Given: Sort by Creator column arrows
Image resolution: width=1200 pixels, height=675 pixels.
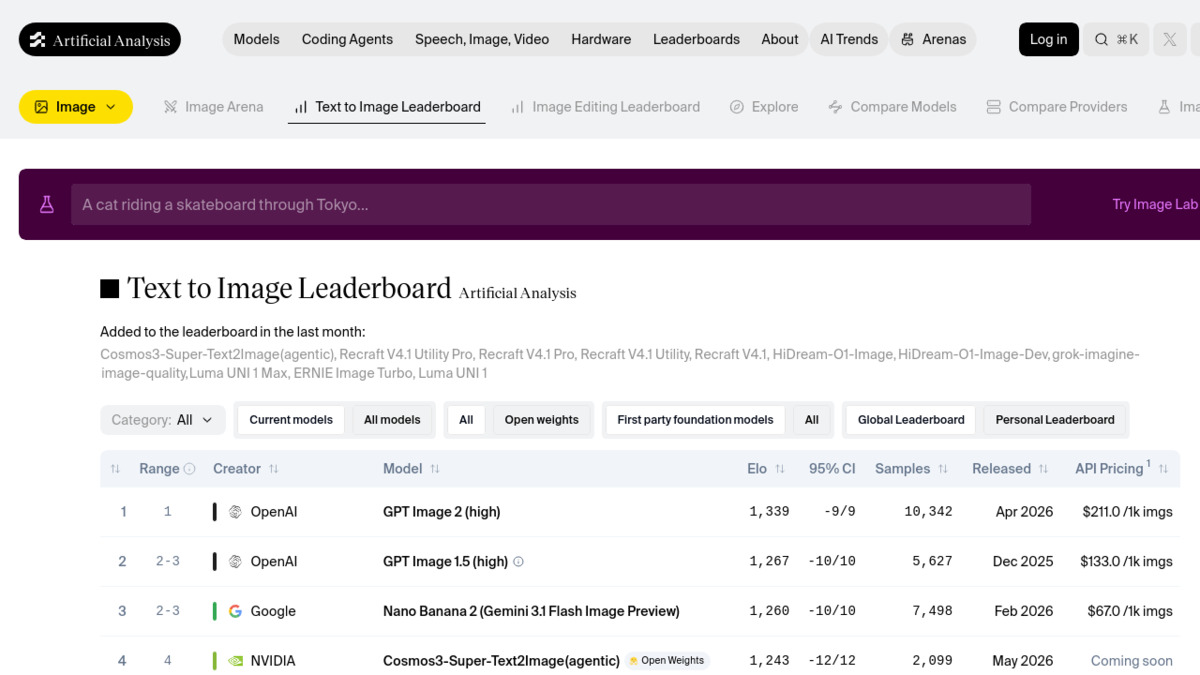Looking at the screenshot, I should click(x=274, y=469).
